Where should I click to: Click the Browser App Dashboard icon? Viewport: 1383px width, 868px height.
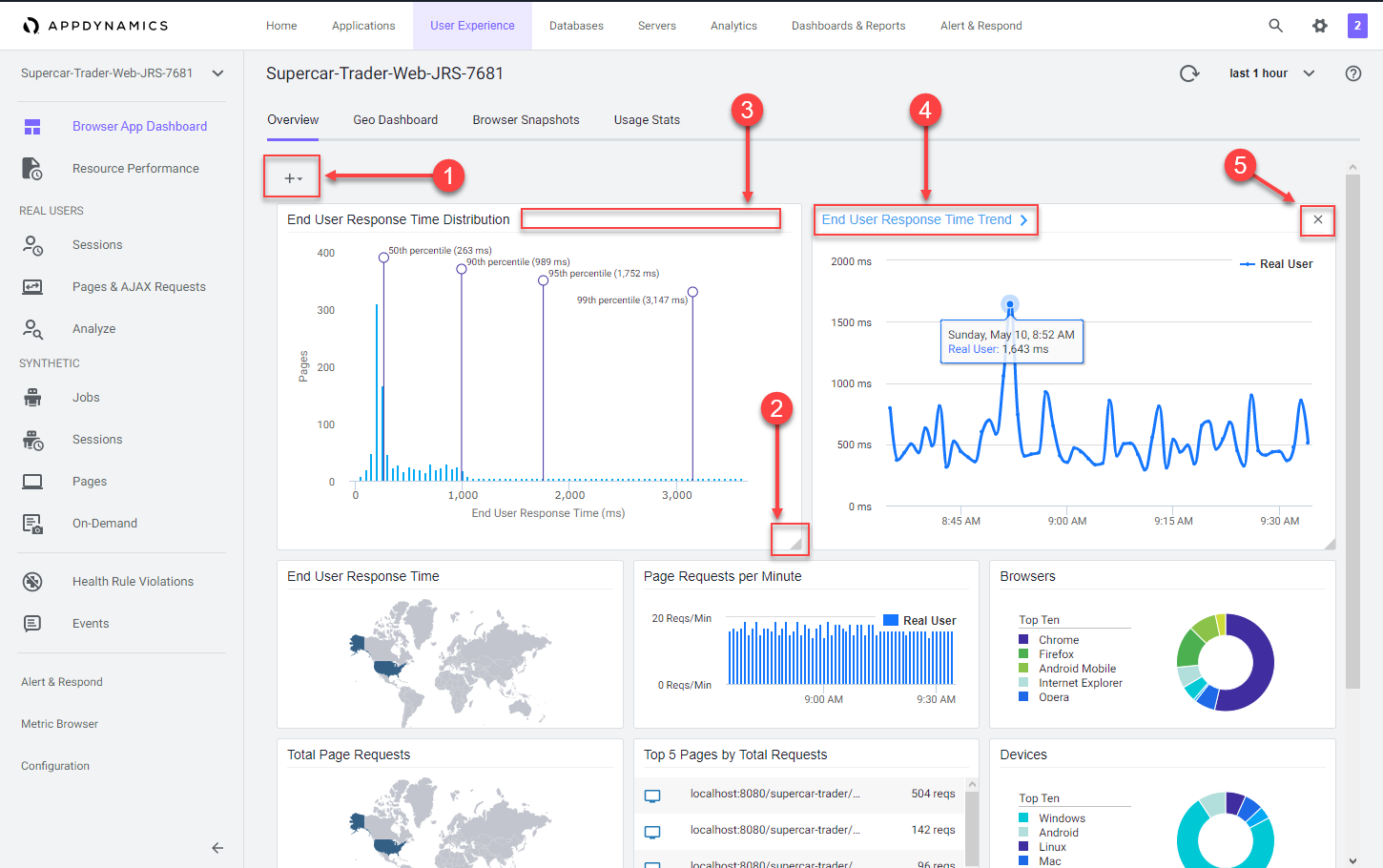tap(32, 127)
